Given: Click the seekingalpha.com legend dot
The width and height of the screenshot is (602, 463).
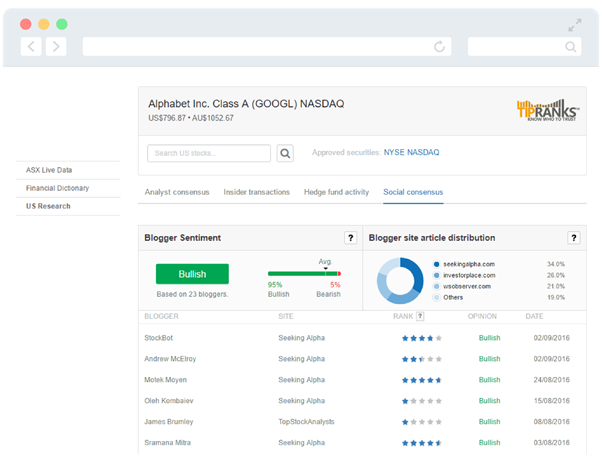Looking at the screenshot, I should 436,264.
